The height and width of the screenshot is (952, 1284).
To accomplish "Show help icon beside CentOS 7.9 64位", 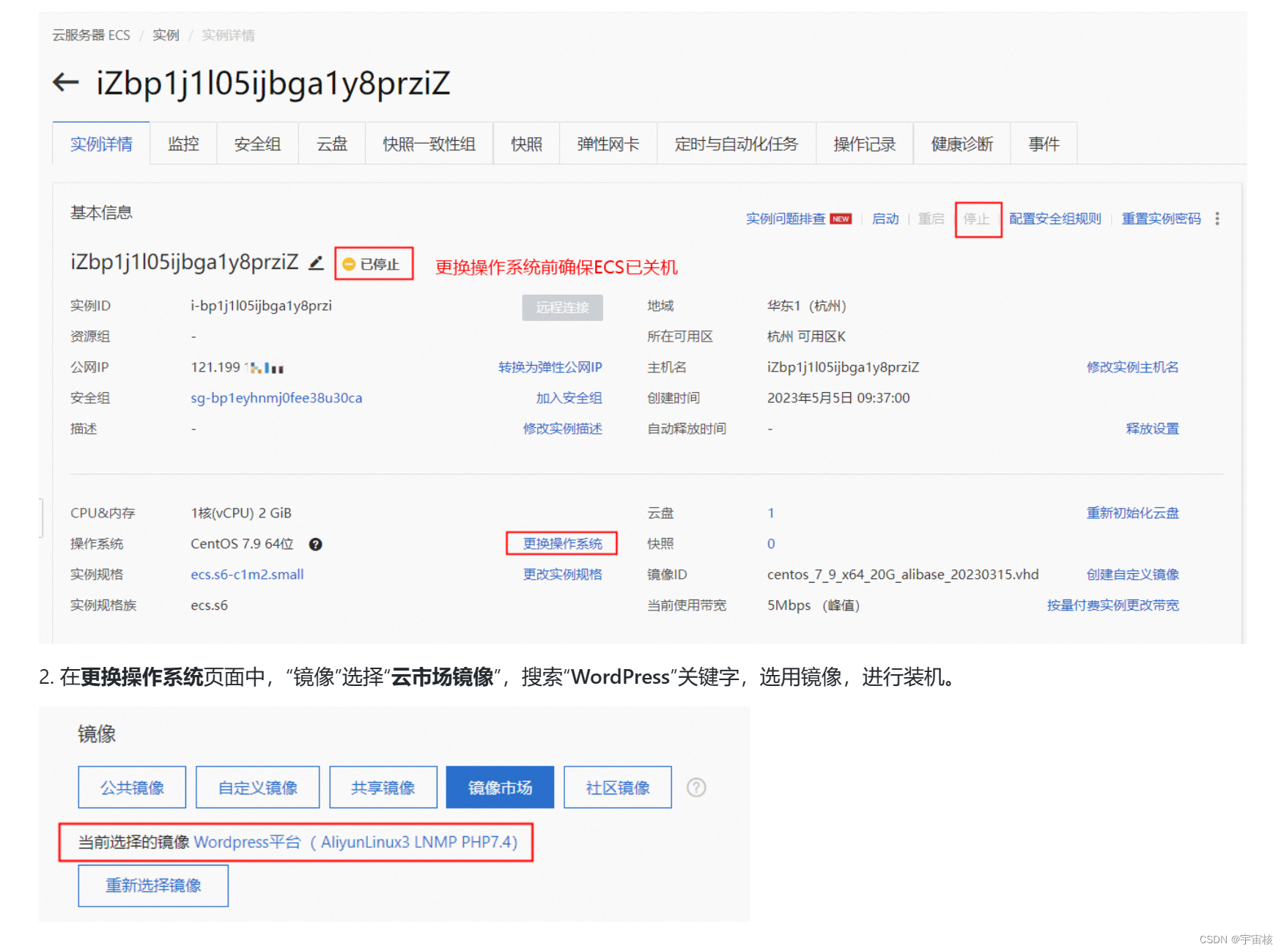I will point(316,544).
